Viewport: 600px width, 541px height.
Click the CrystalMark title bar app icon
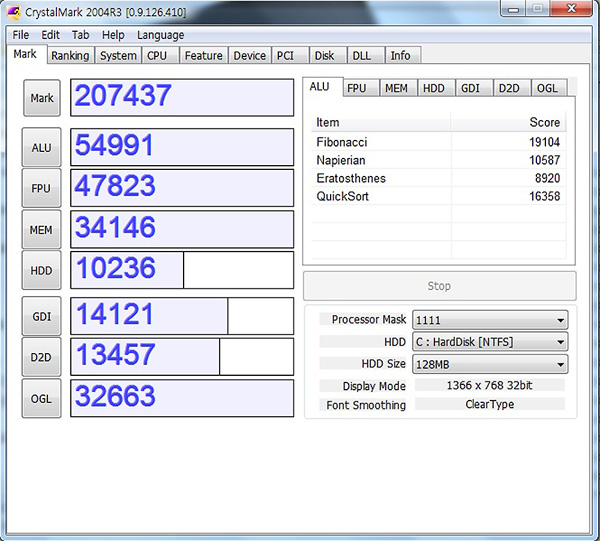[x=14, y=12]
